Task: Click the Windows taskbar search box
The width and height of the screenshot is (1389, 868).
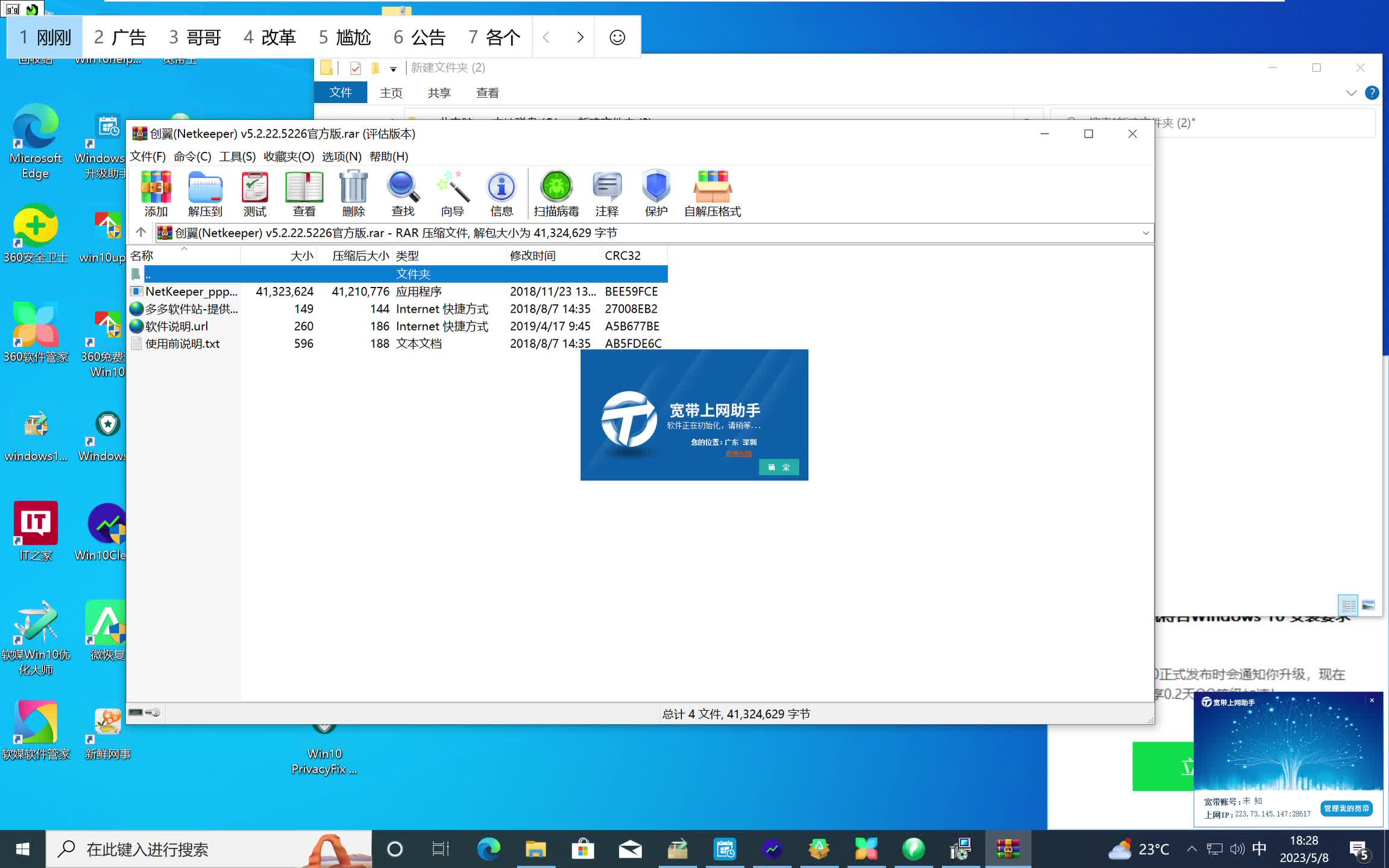Action: (209, 849)
